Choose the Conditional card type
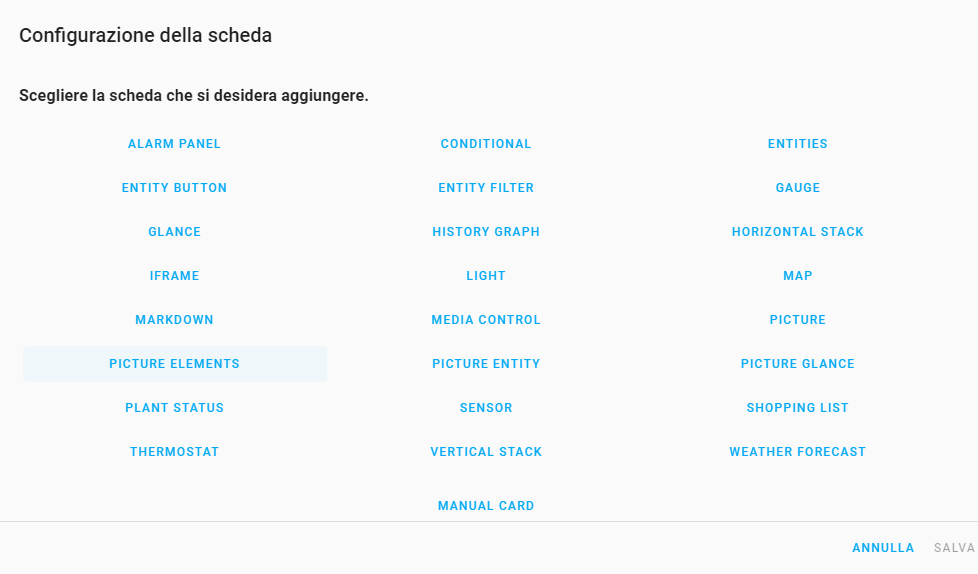The width and height of the screenshot is (978, 574). pyautogui.click(x=486, y=144)
